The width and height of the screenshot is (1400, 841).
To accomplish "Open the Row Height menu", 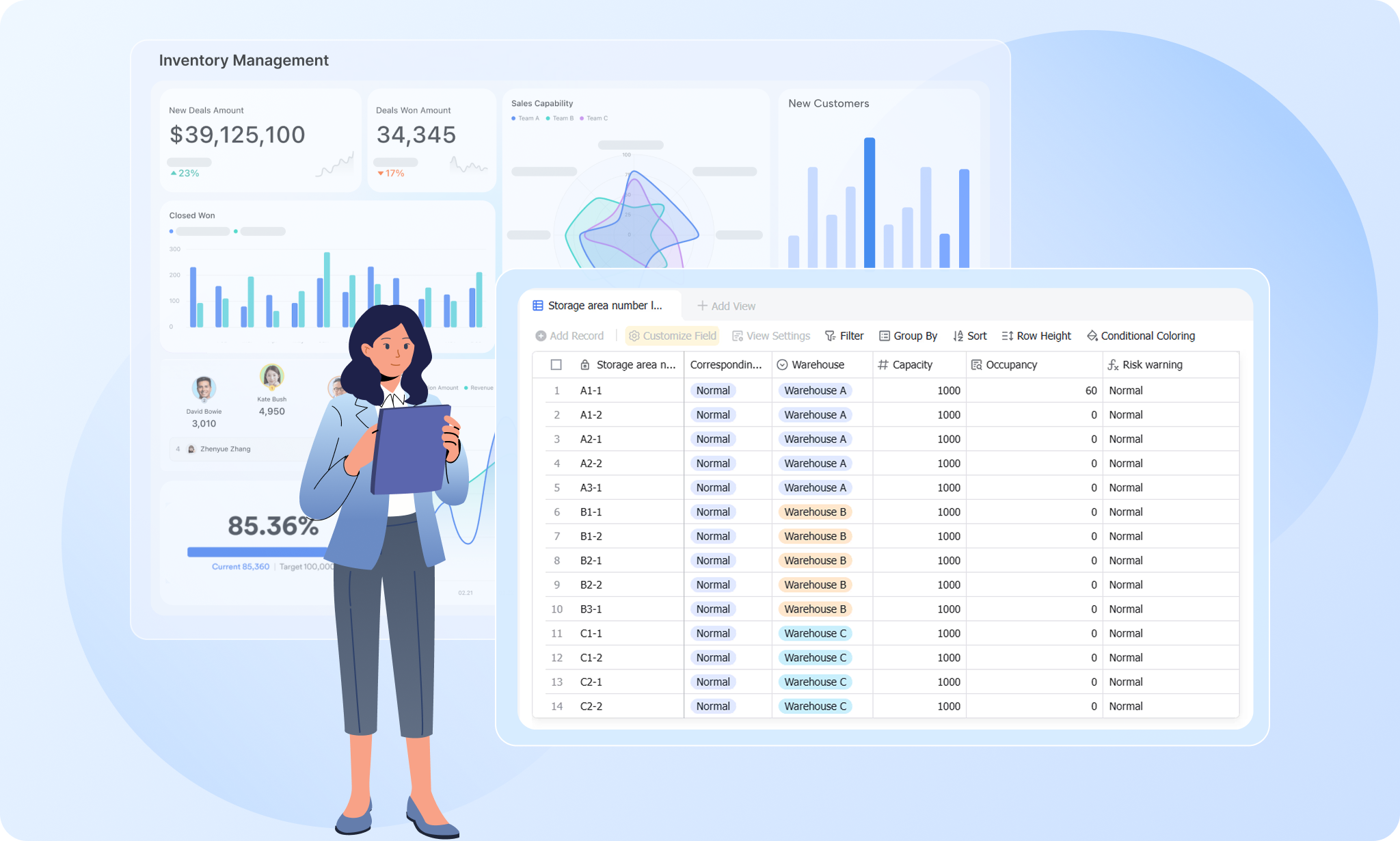I will point(1037,336).
